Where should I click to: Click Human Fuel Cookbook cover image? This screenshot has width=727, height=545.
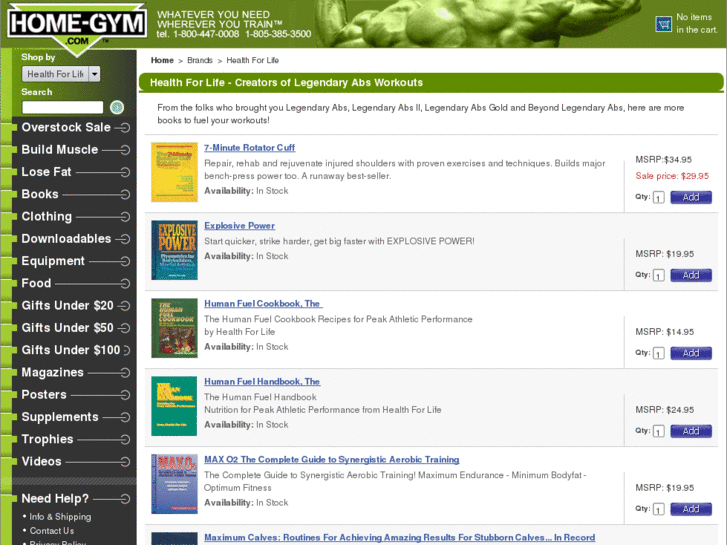[174, 328]
